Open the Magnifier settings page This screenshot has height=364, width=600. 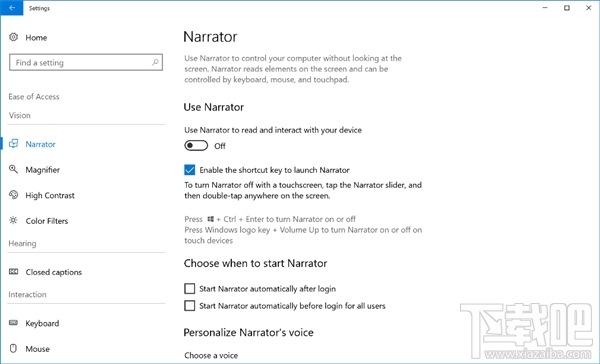[43, 170]
